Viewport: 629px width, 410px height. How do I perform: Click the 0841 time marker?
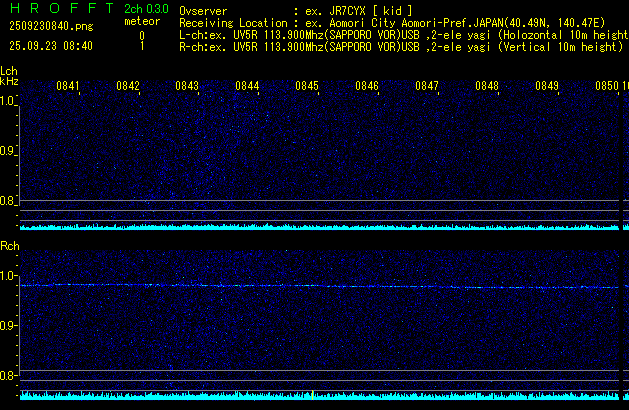(x=68, y=87)
